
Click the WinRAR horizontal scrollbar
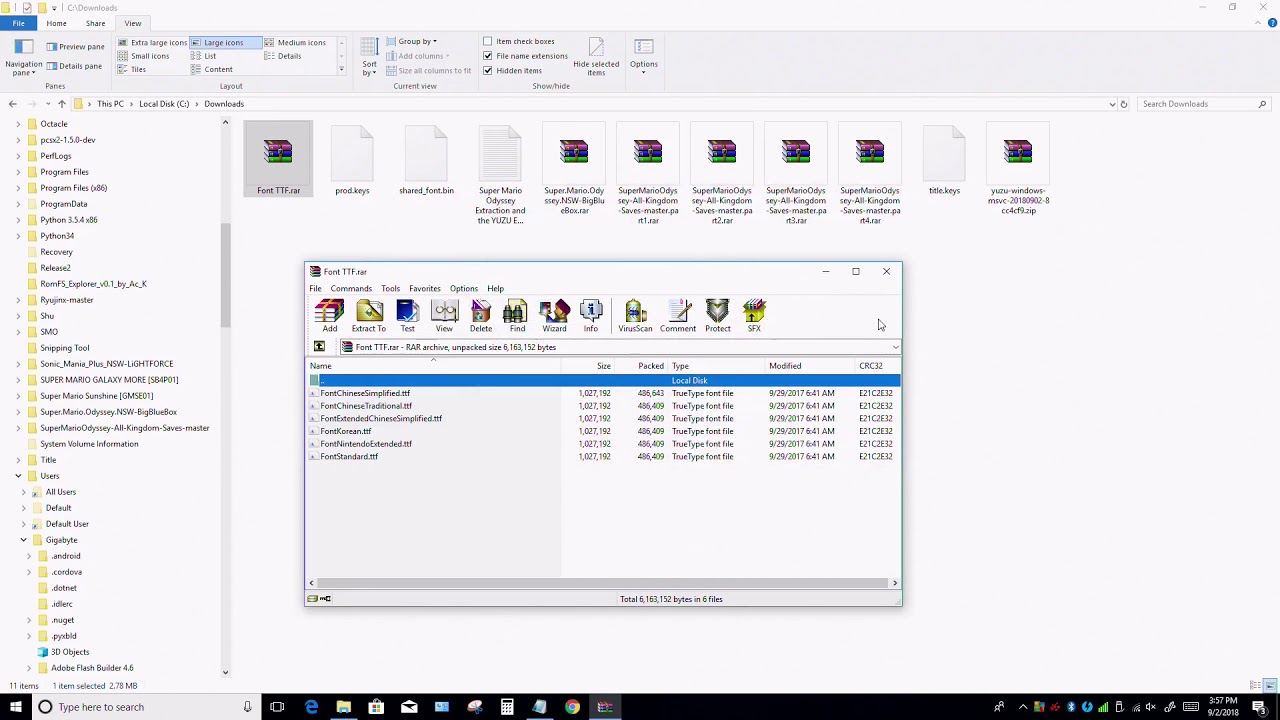602,583
